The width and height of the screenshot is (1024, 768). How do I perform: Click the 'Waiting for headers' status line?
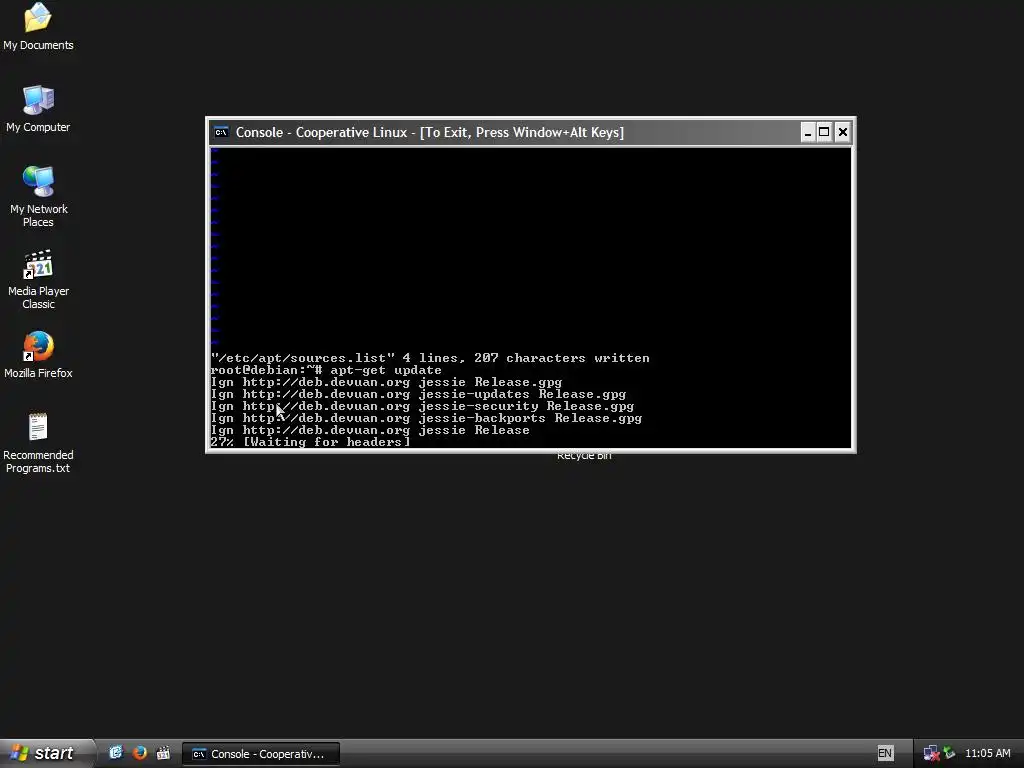click(310, 442)
